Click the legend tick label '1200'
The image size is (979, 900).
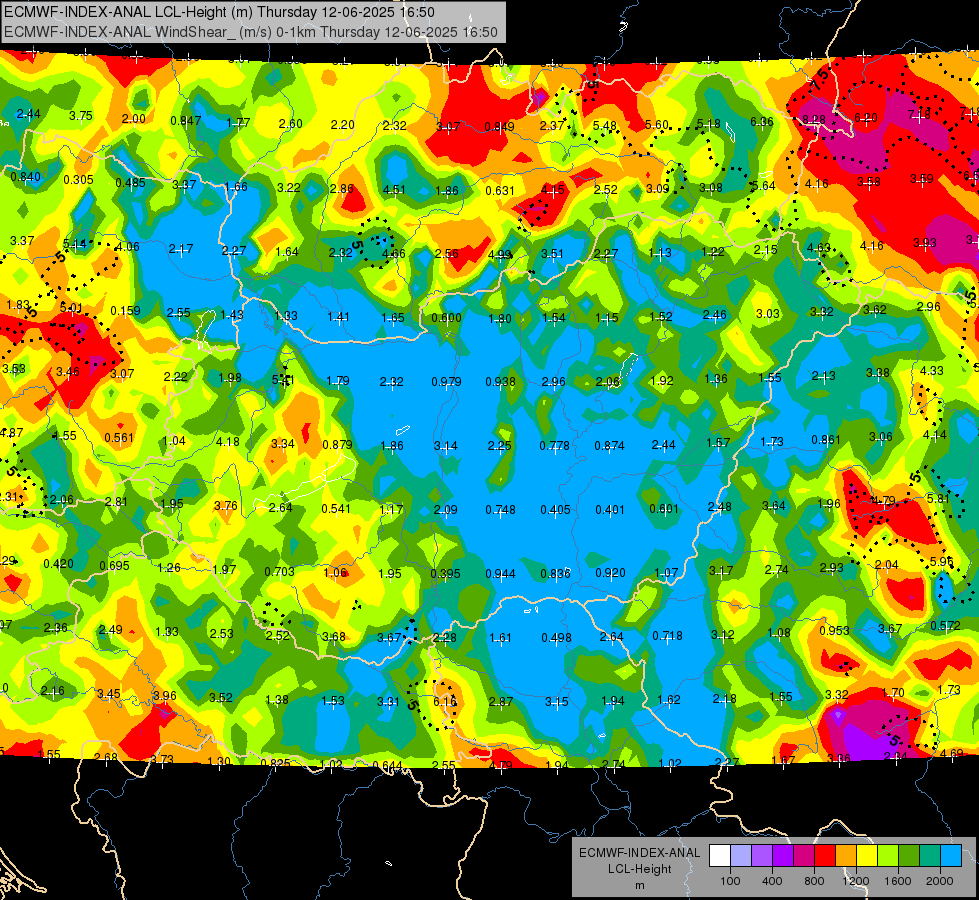coord(856,881)
